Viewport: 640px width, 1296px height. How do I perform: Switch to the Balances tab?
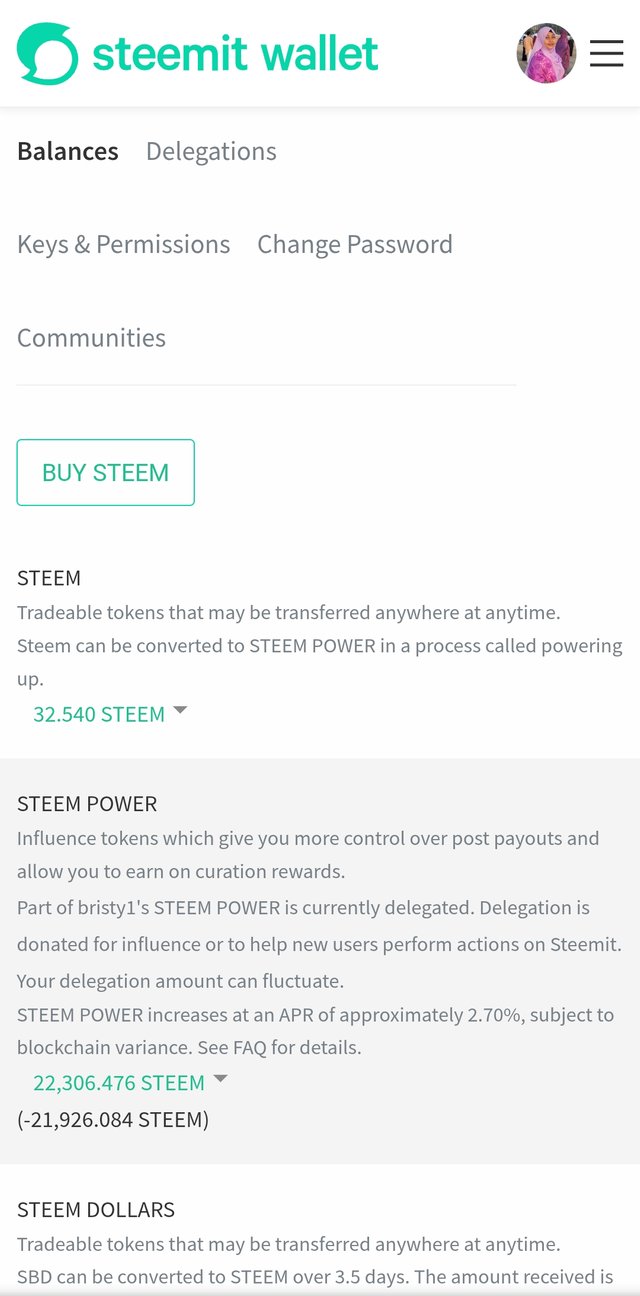click(x=68, y=151)
